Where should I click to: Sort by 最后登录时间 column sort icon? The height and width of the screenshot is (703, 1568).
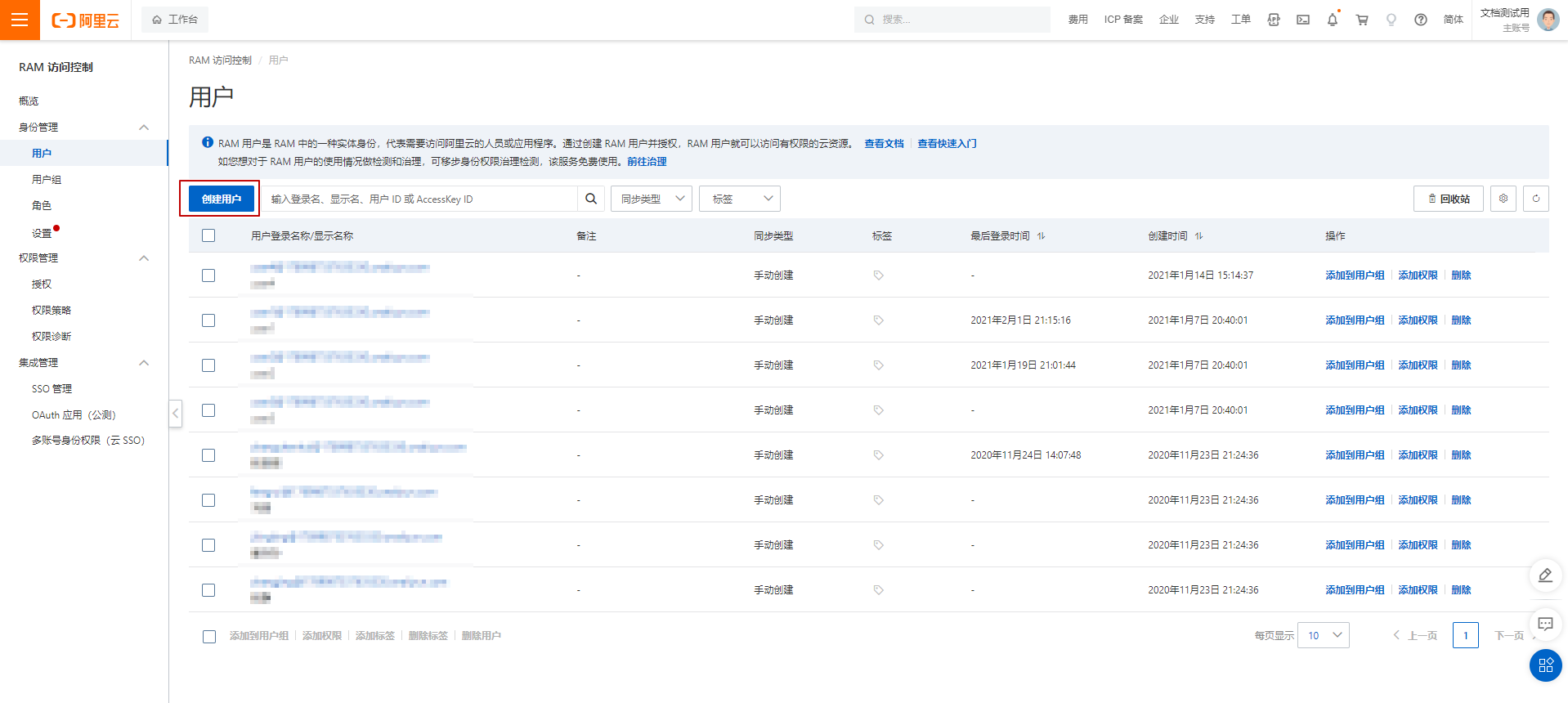(1042, 236)
